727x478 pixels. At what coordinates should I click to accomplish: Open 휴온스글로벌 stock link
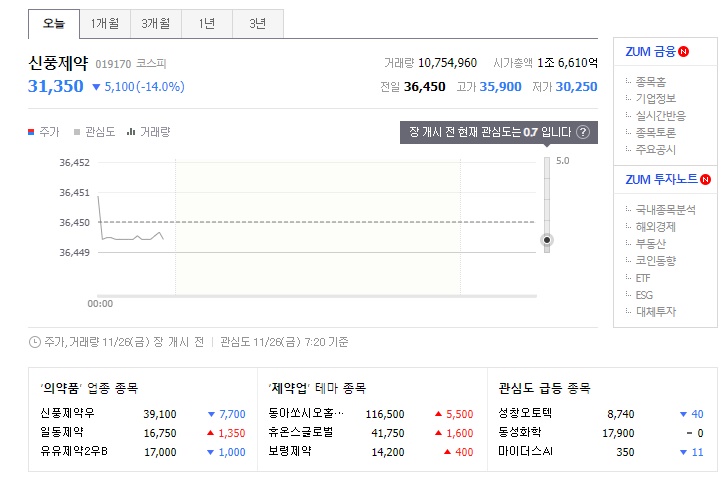301,432
